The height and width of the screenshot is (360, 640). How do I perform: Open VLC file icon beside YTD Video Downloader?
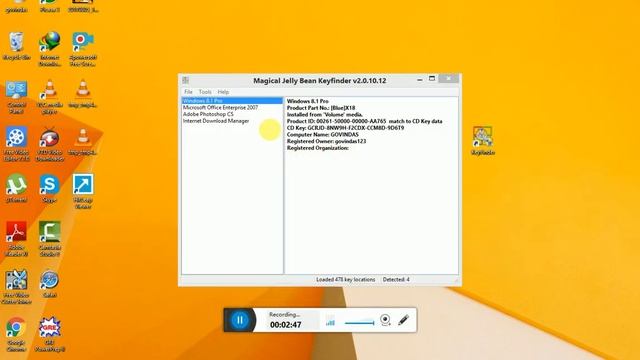pos(83,142)
